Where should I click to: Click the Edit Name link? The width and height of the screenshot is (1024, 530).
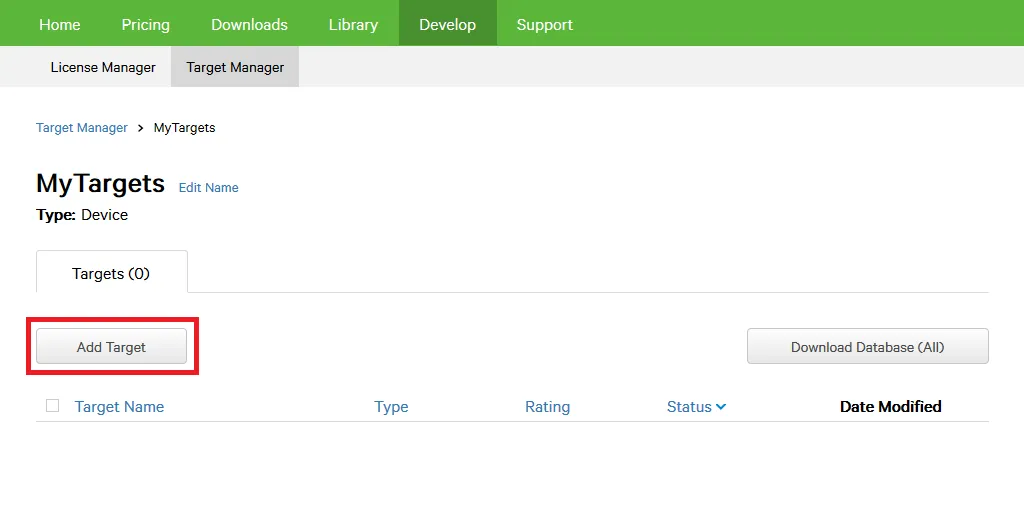click(208, 188)
